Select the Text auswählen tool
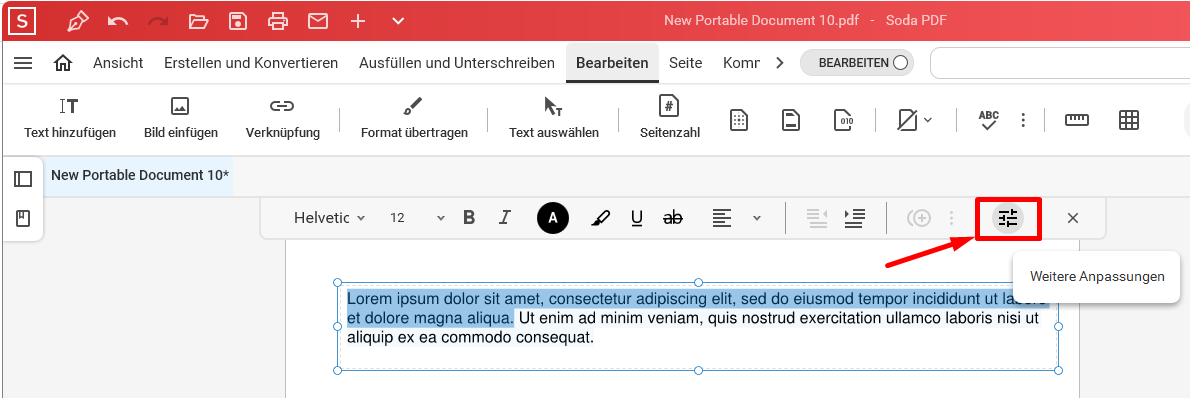Viewport: 1190px width, 398px height. pos(553,118)
